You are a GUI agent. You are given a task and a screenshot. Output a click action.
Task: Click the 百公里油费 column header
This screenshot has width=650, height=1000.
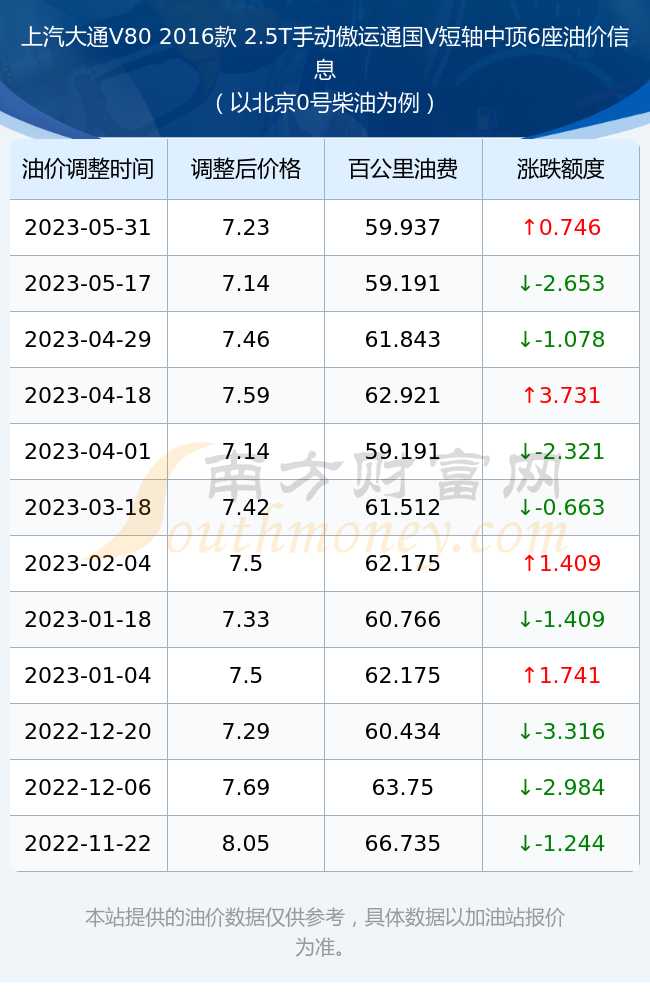click(403, 169)
